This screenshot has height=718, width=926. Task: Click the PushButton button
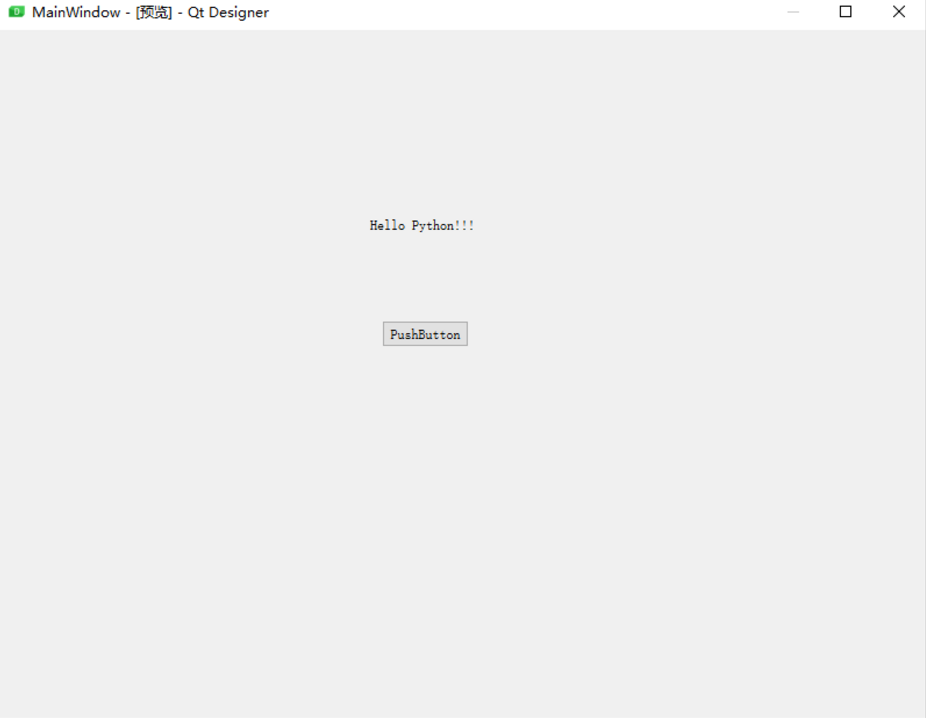click(x=425, y=334)
